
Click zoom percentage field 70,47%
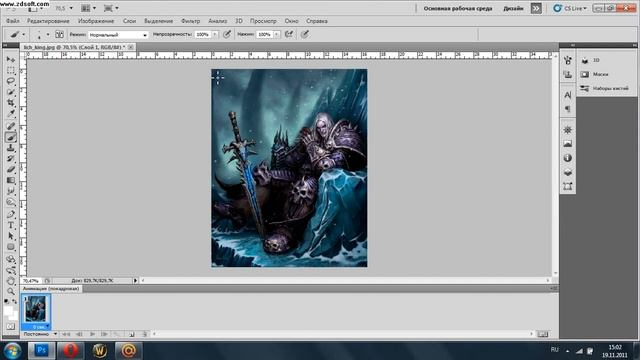point(31,281)
